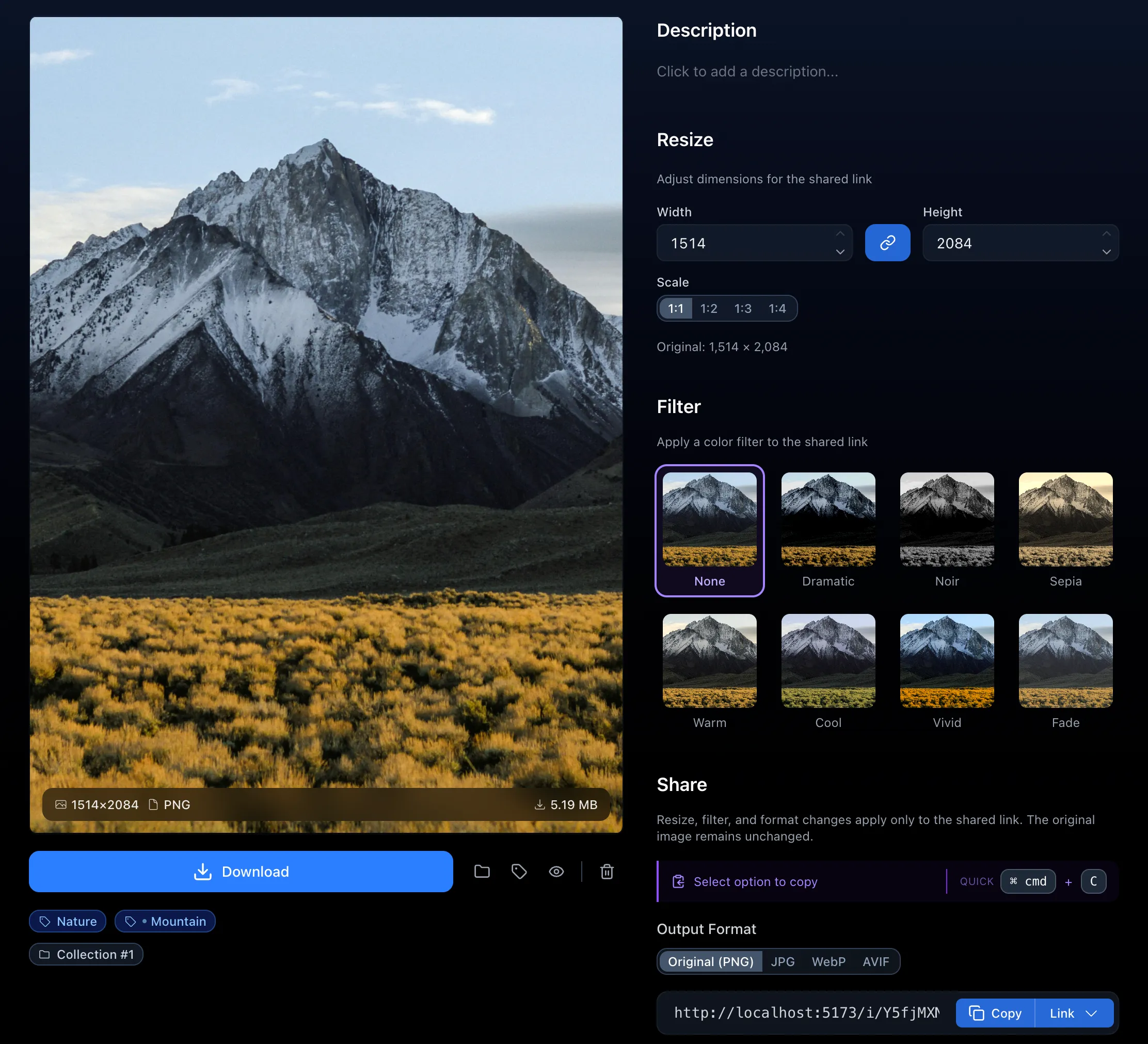Choose Original (PNG) output format
Screen dimensions: 1148x1044
coord(711,962)
